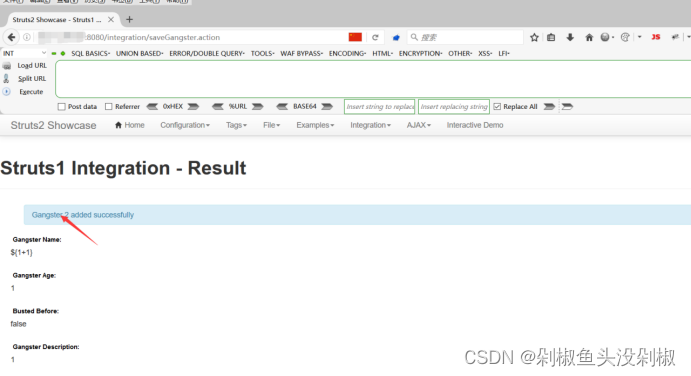The width and height of the screenshot is (691, 376).
Task: Uncheck the Replace All checkbox
Action: 497,107
